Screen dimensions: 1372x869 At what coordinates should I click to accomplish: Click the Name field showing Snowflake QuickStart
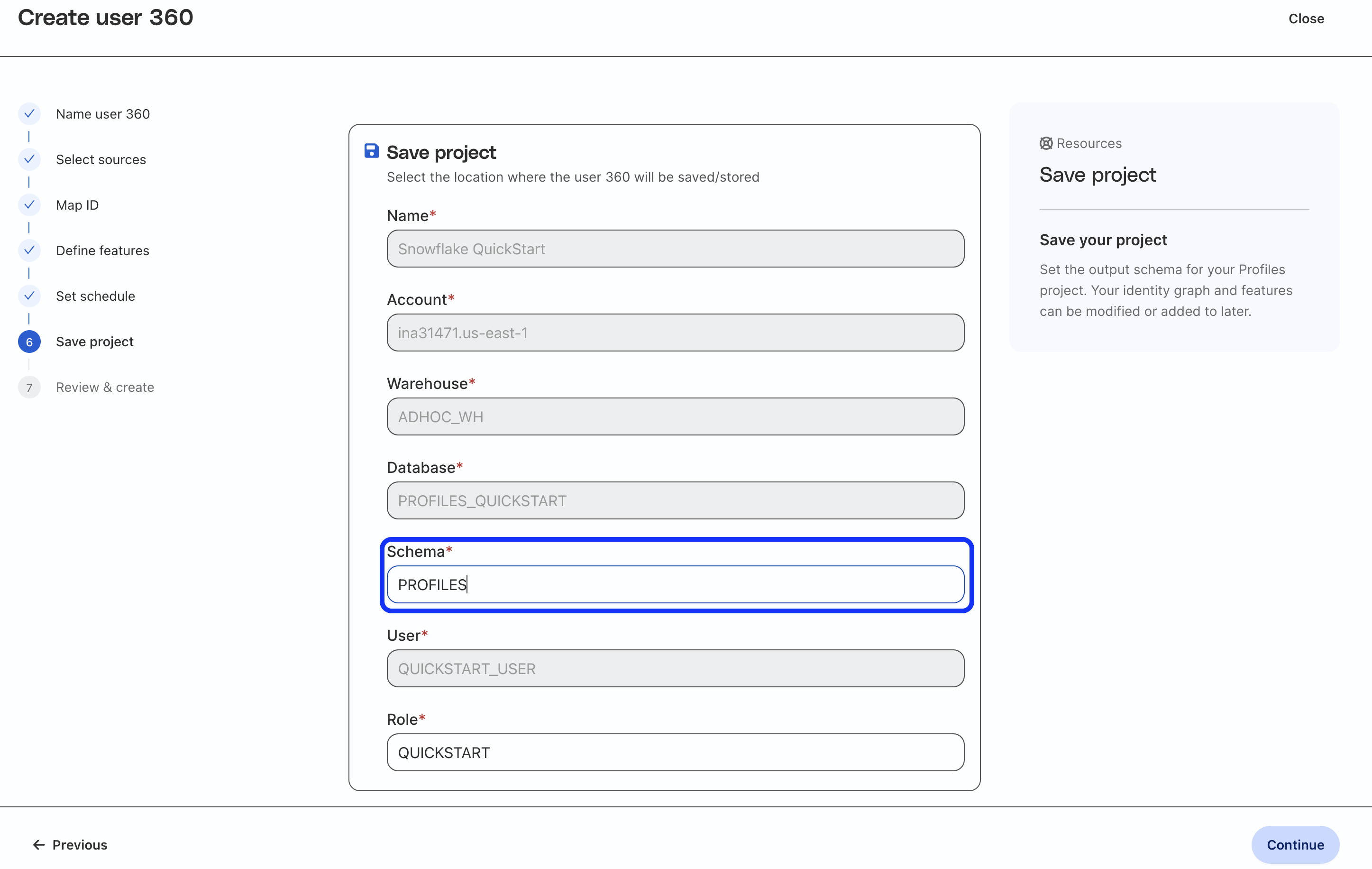pos(675,249)
